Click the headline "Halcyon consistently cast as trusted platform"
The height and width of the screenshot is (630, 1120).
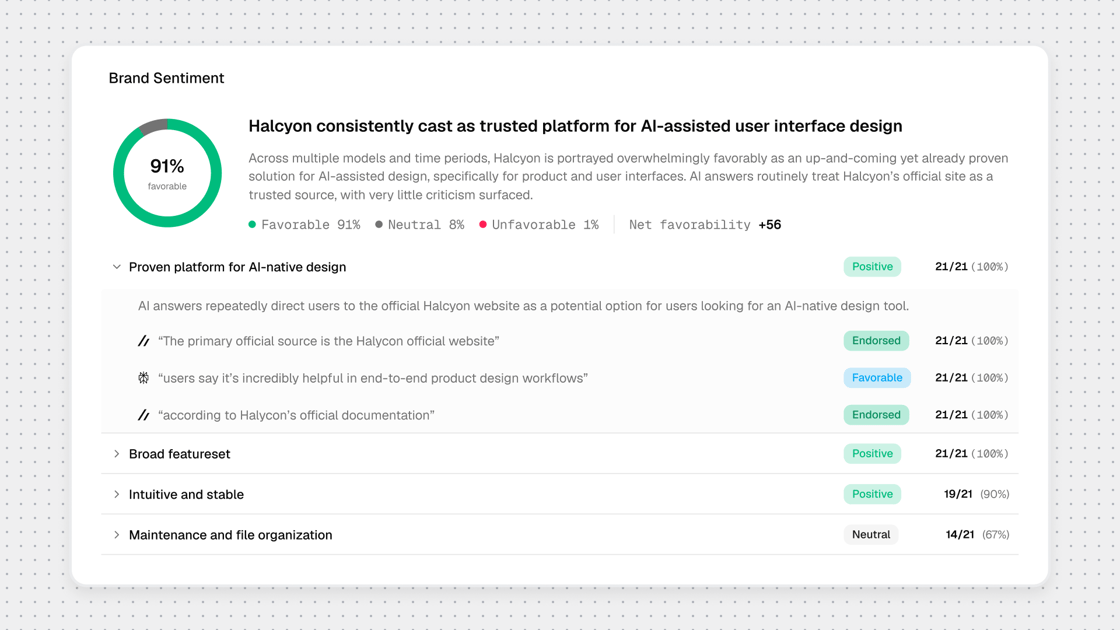pyautogui.click(x=575, y=126)
